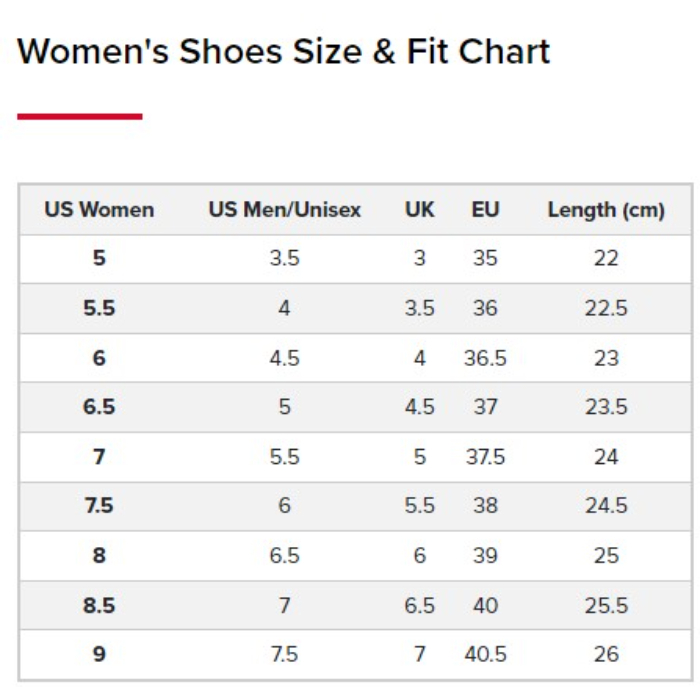
Task: Click the UK column header
Action: coord(420,210)
